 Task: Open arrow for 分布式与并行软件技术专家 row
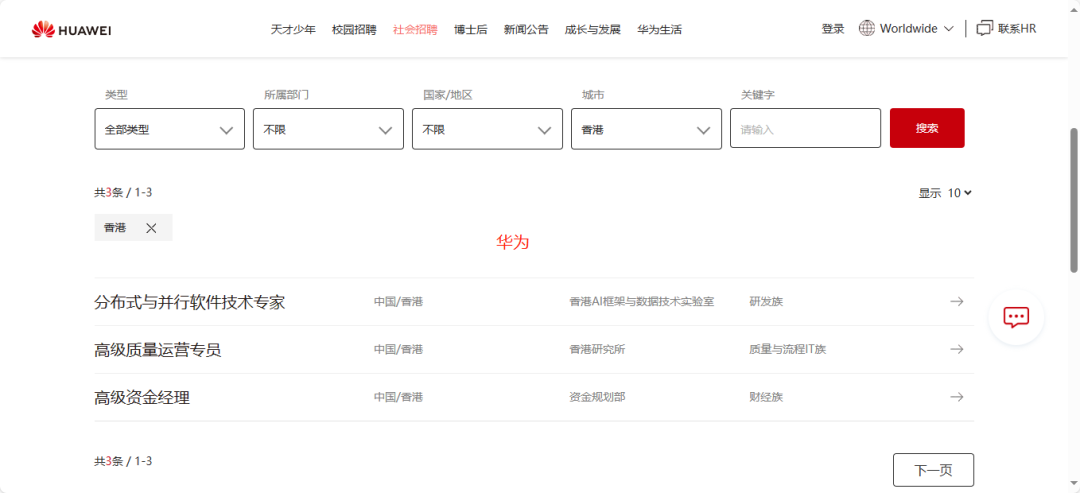(957, 302)
